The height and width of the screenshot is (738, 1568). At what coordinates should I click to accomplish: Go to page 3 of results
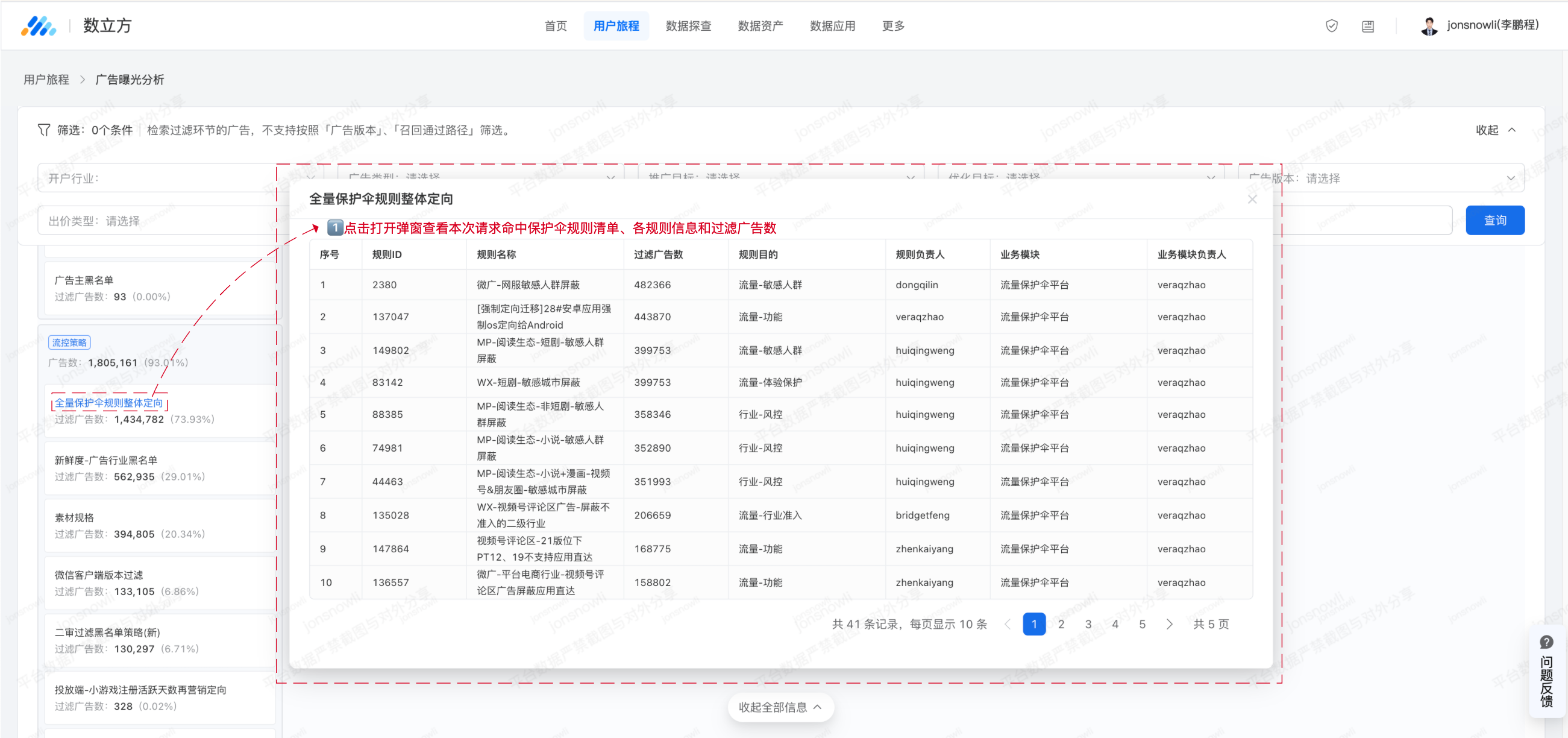pos(1088,624)
